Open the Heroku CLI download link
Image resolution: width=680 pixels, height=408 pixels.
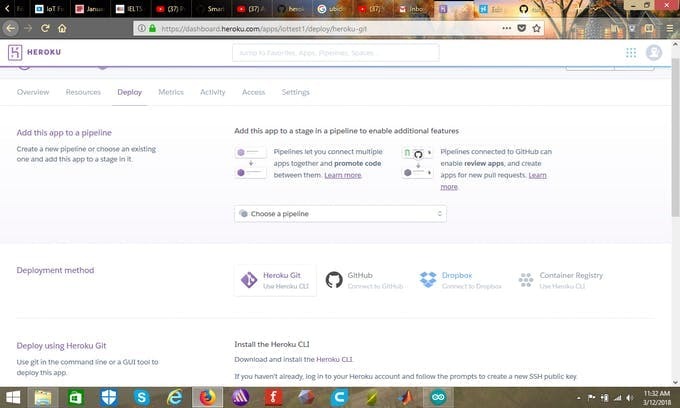click(334, 359)
